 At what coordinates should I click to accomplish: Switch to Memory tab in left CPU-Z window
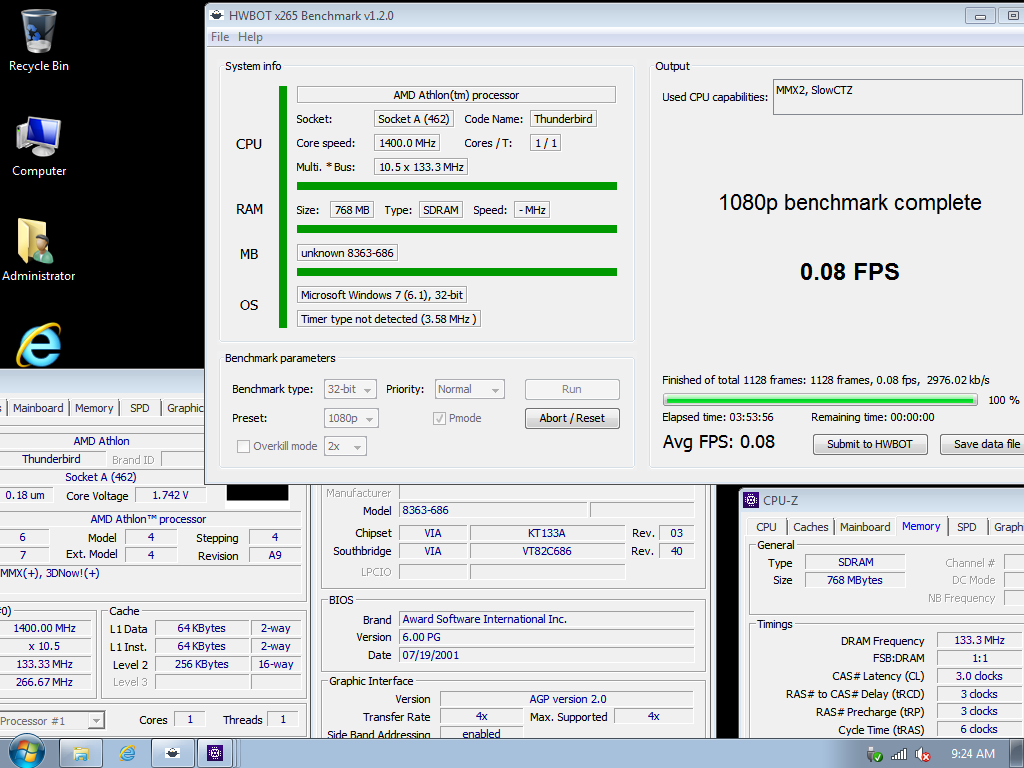(x=94, y=408)
